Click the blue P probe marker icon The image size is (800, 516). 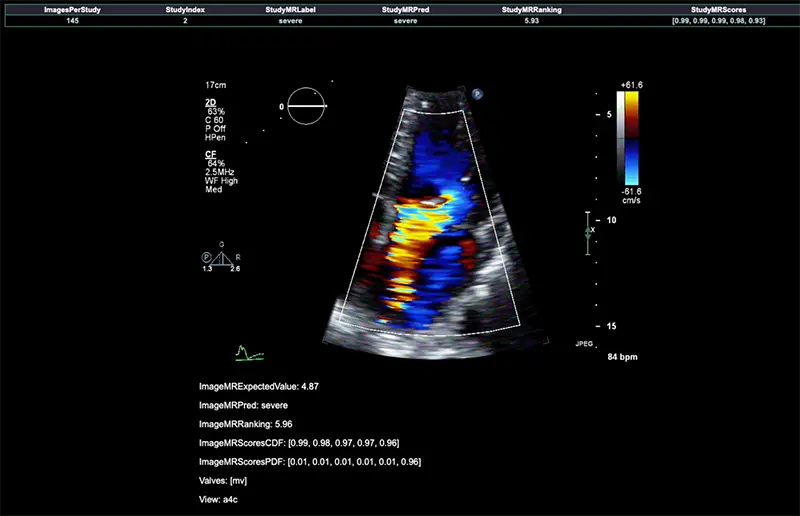(x=478, y=94)
